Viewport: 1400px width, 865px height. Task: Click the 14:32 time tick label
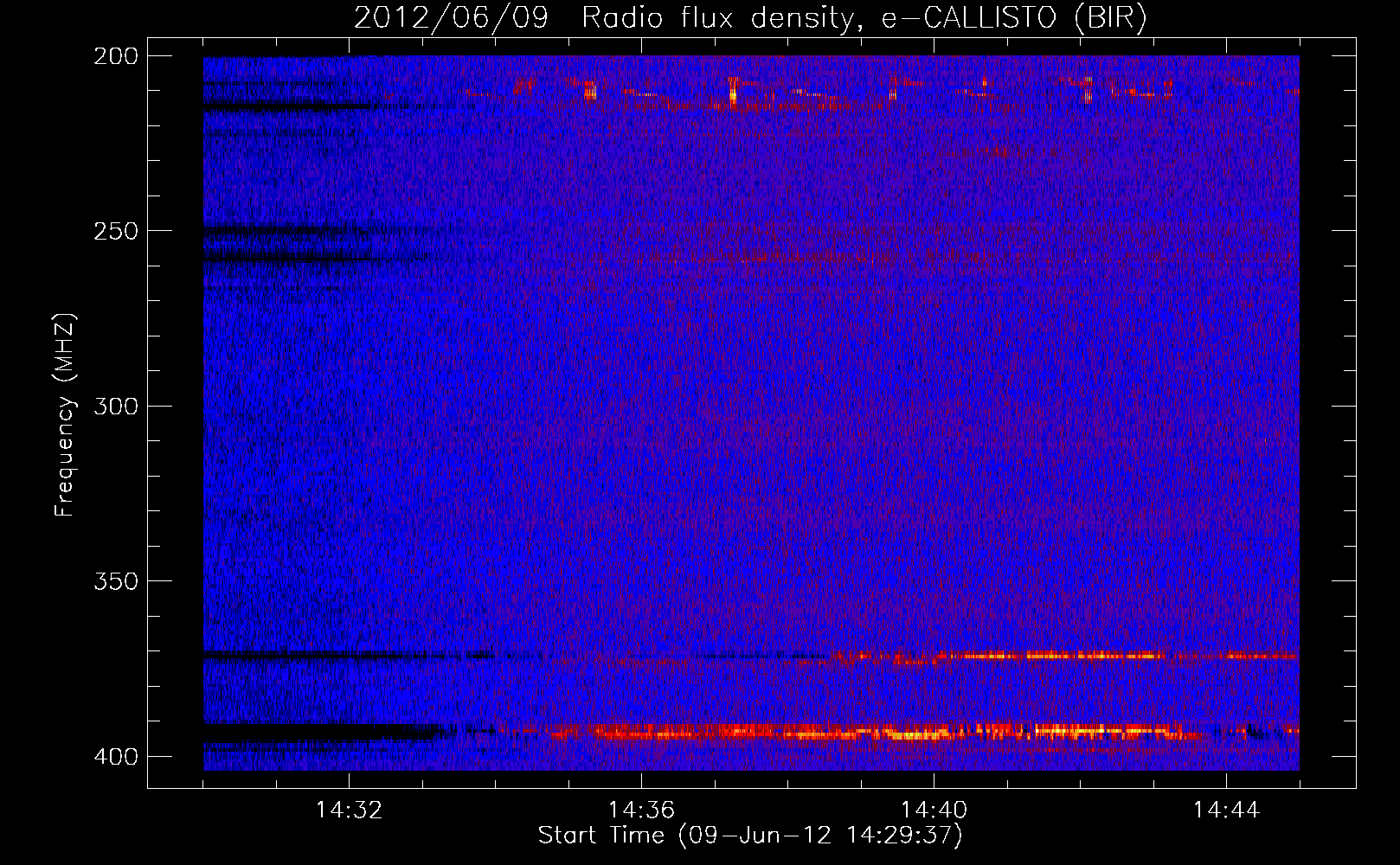[x=349, y=810]
